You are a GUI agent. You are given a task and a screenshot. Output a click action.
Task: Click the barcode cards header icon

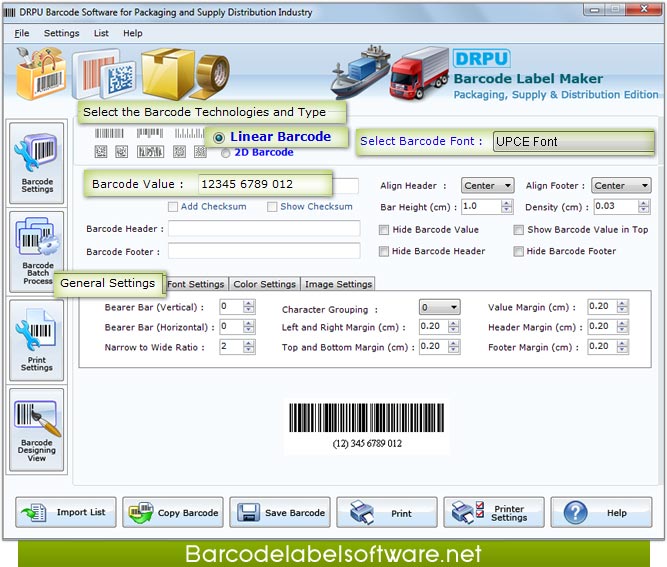tap(105, 74)
